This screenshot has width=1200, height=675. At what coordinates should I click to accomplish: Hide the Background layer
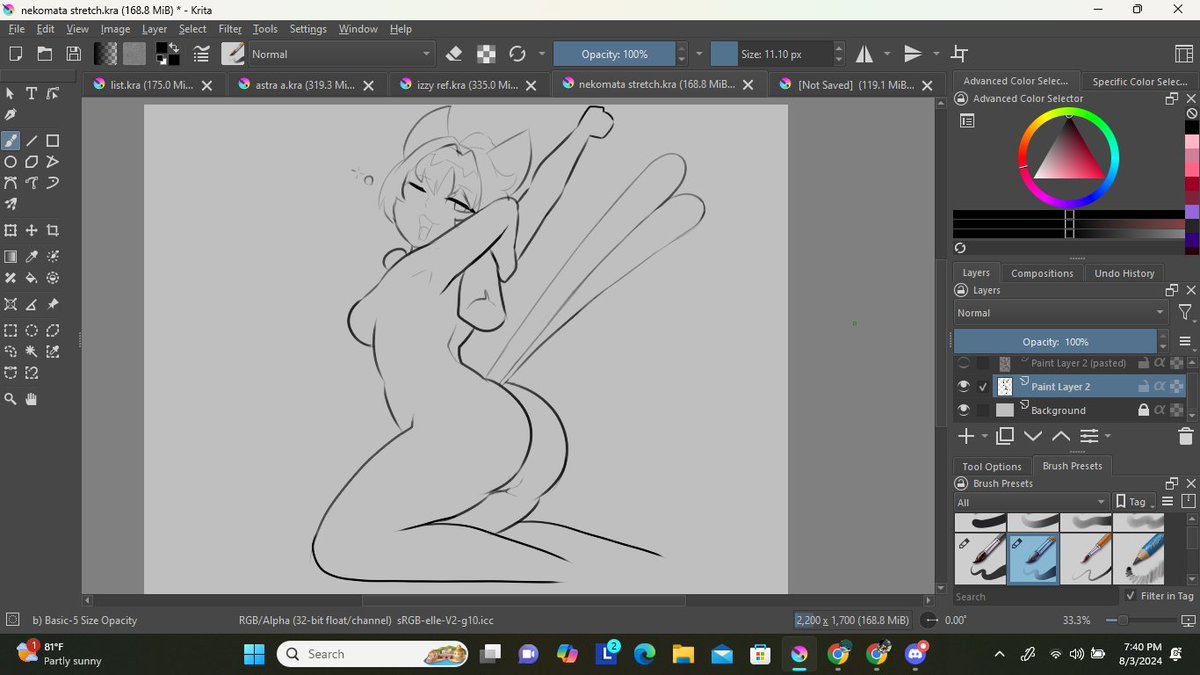coord(964,410)
